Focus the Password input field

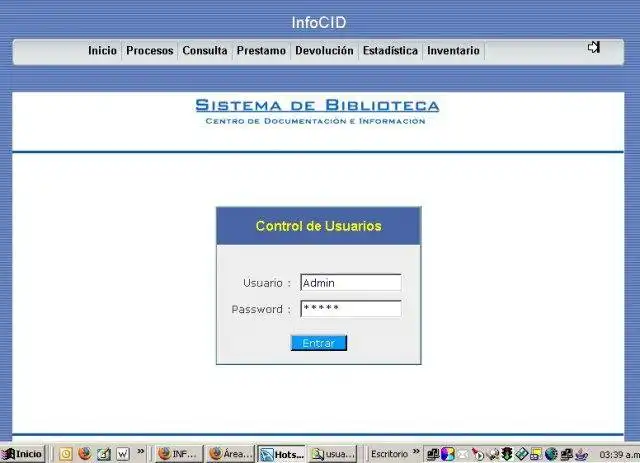(351, 309)
